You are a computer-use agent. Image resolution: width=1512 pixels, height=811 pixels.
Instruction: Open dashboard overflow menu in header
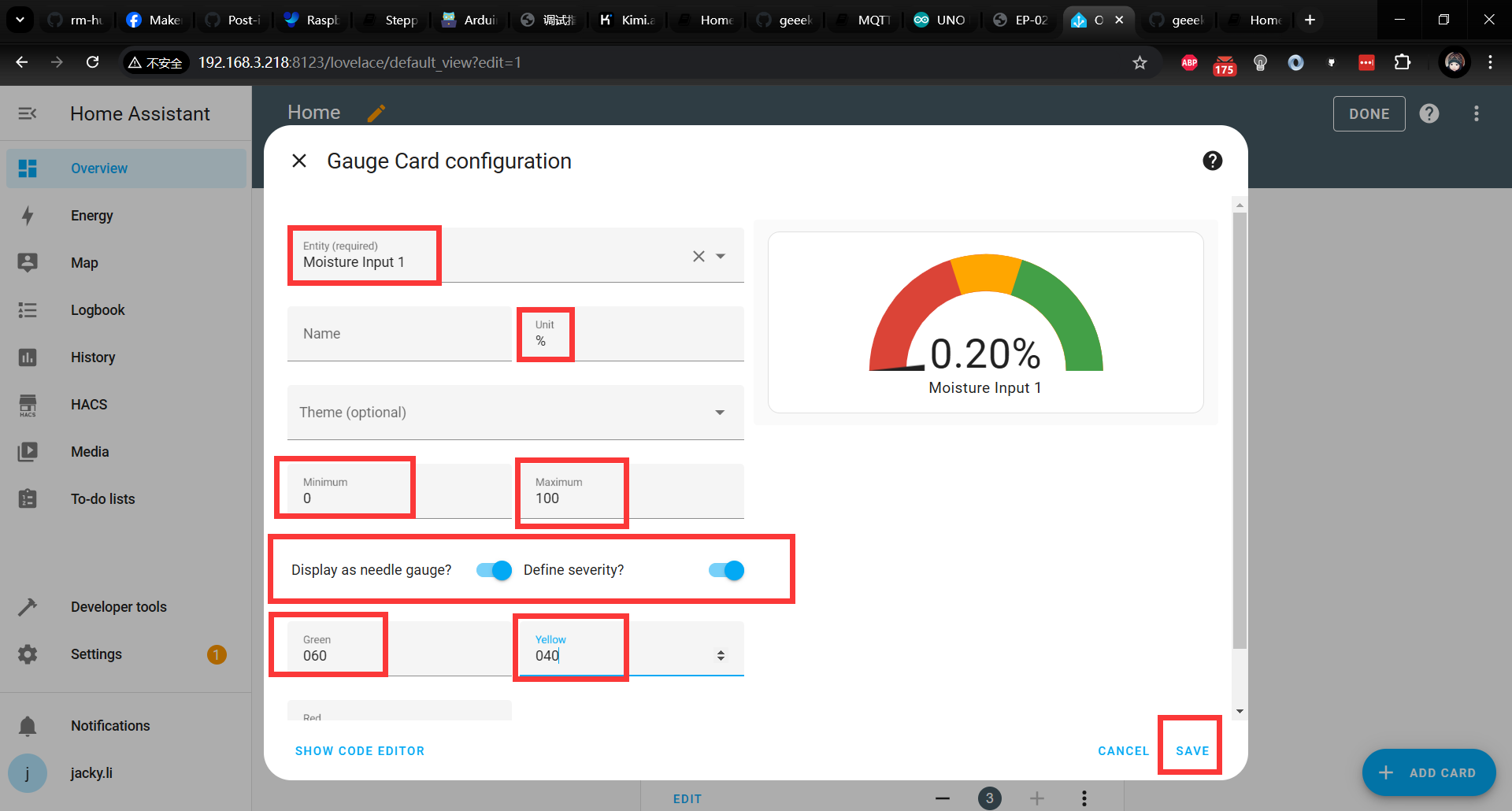(x=1477, y=113)
